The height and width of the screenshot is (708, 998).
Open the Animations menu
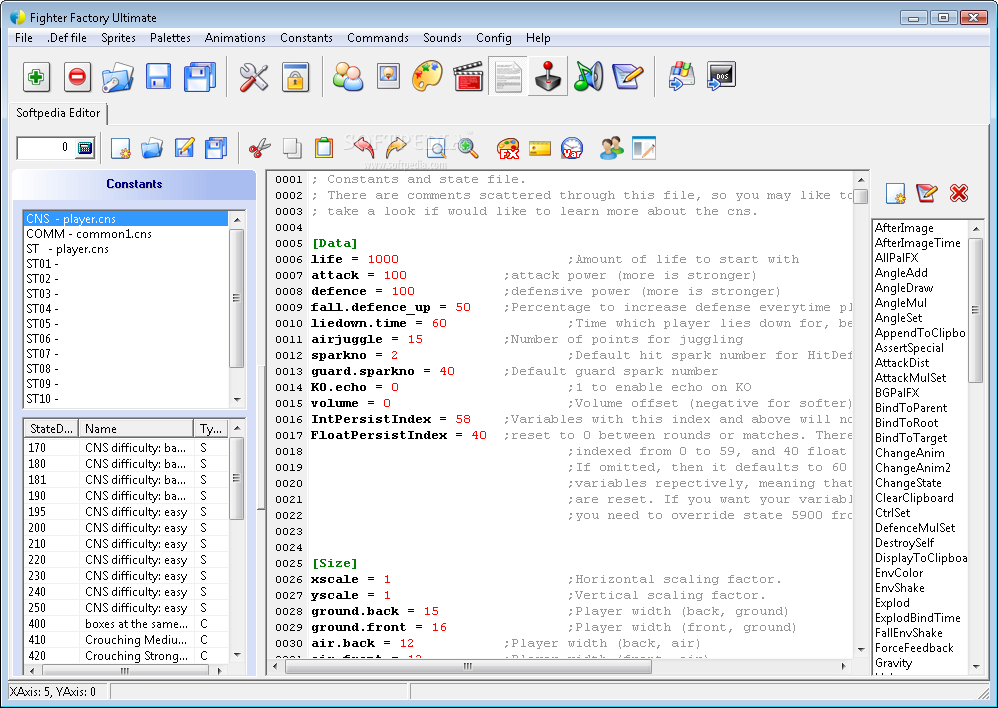click(x=235, y=38)
